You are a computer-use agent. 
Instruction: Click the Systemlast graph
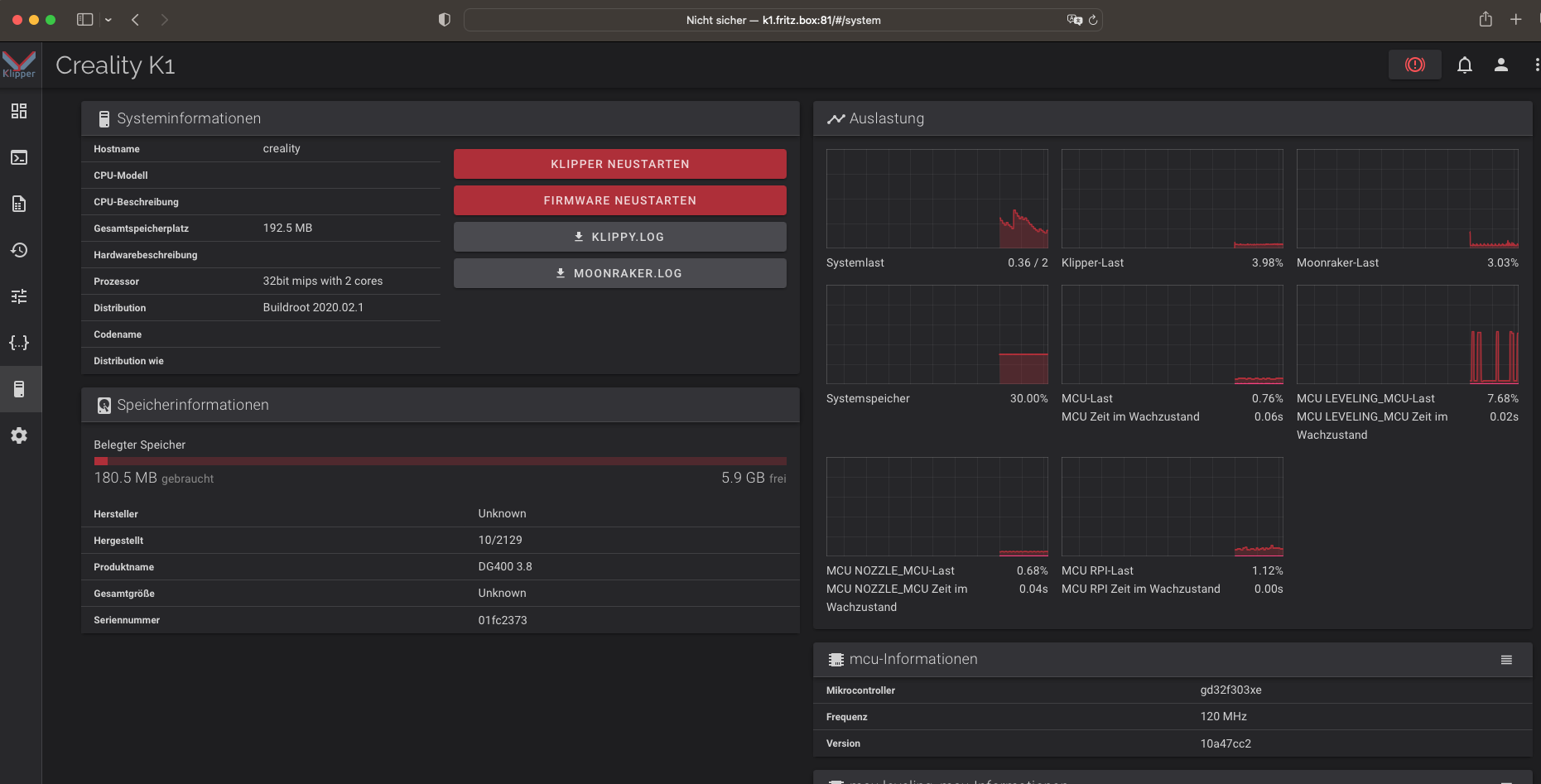click(x=937, y=199)
